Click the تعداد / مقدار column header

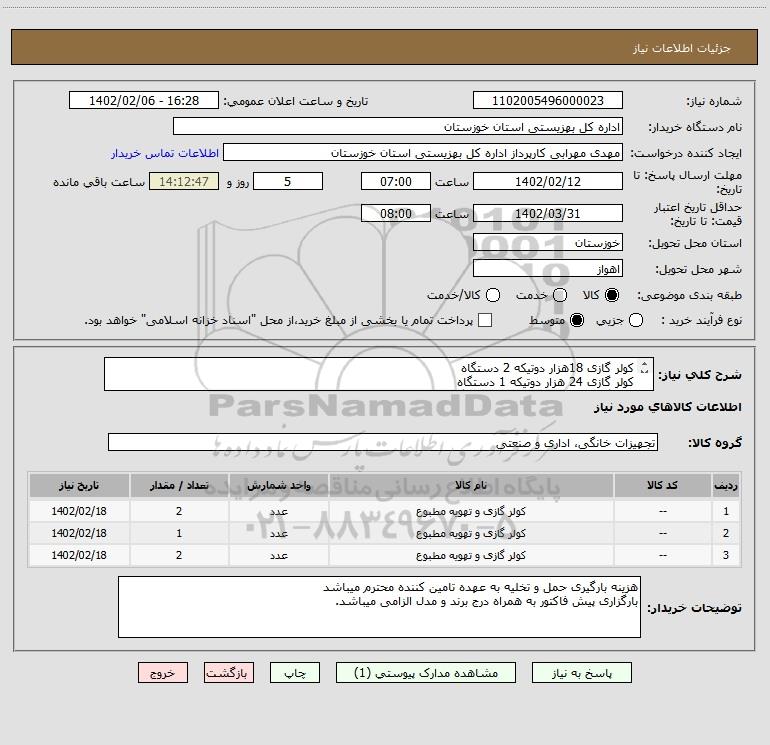(x=179, y=486)
